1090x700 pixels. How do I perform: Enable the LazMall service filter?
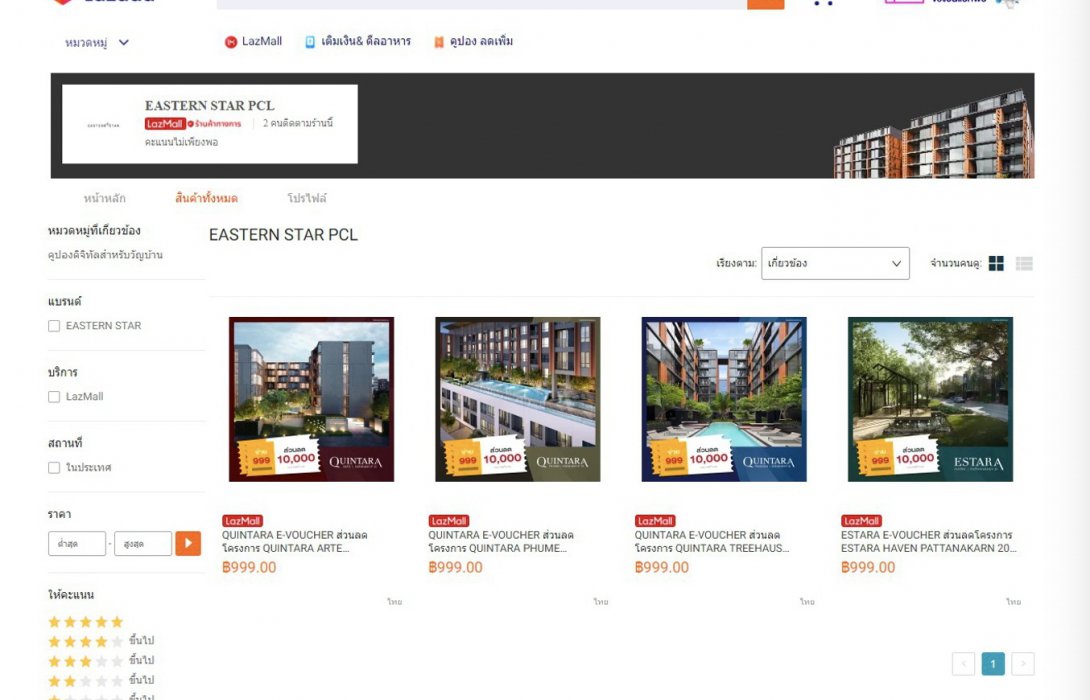click(x=53, y=396)
